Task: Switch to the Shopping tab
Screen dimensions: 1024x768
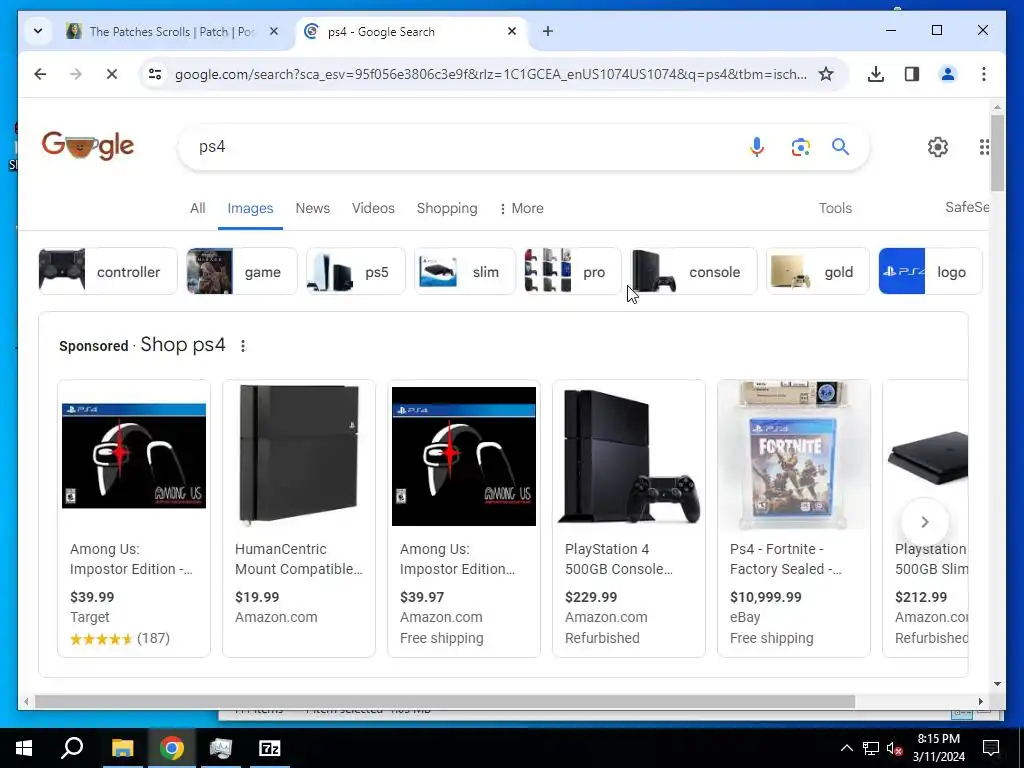Action: (x=447, y=208)
